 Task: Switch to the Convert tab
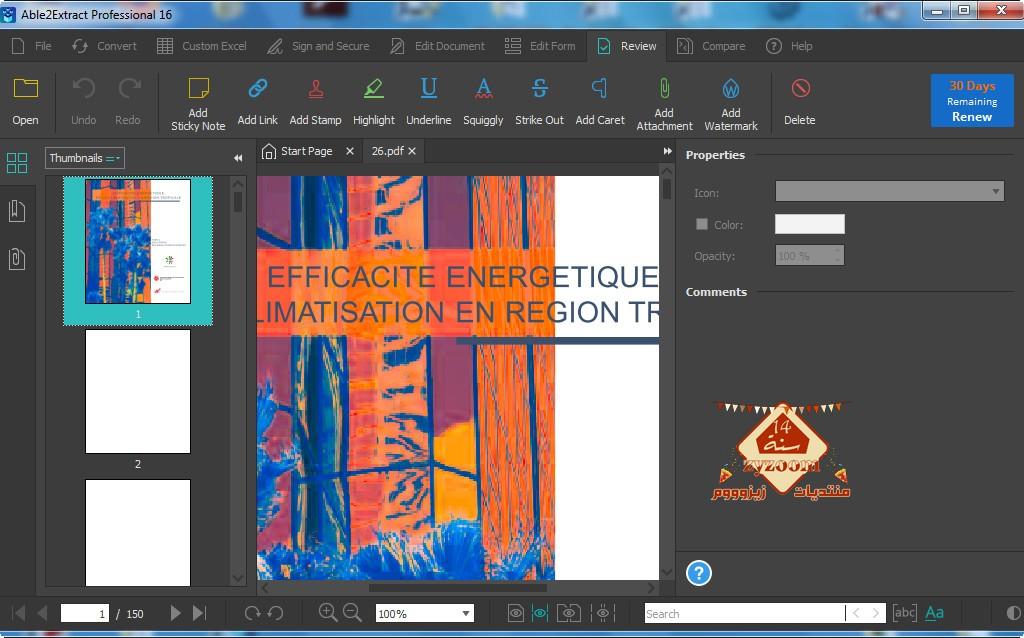[104, 46]
